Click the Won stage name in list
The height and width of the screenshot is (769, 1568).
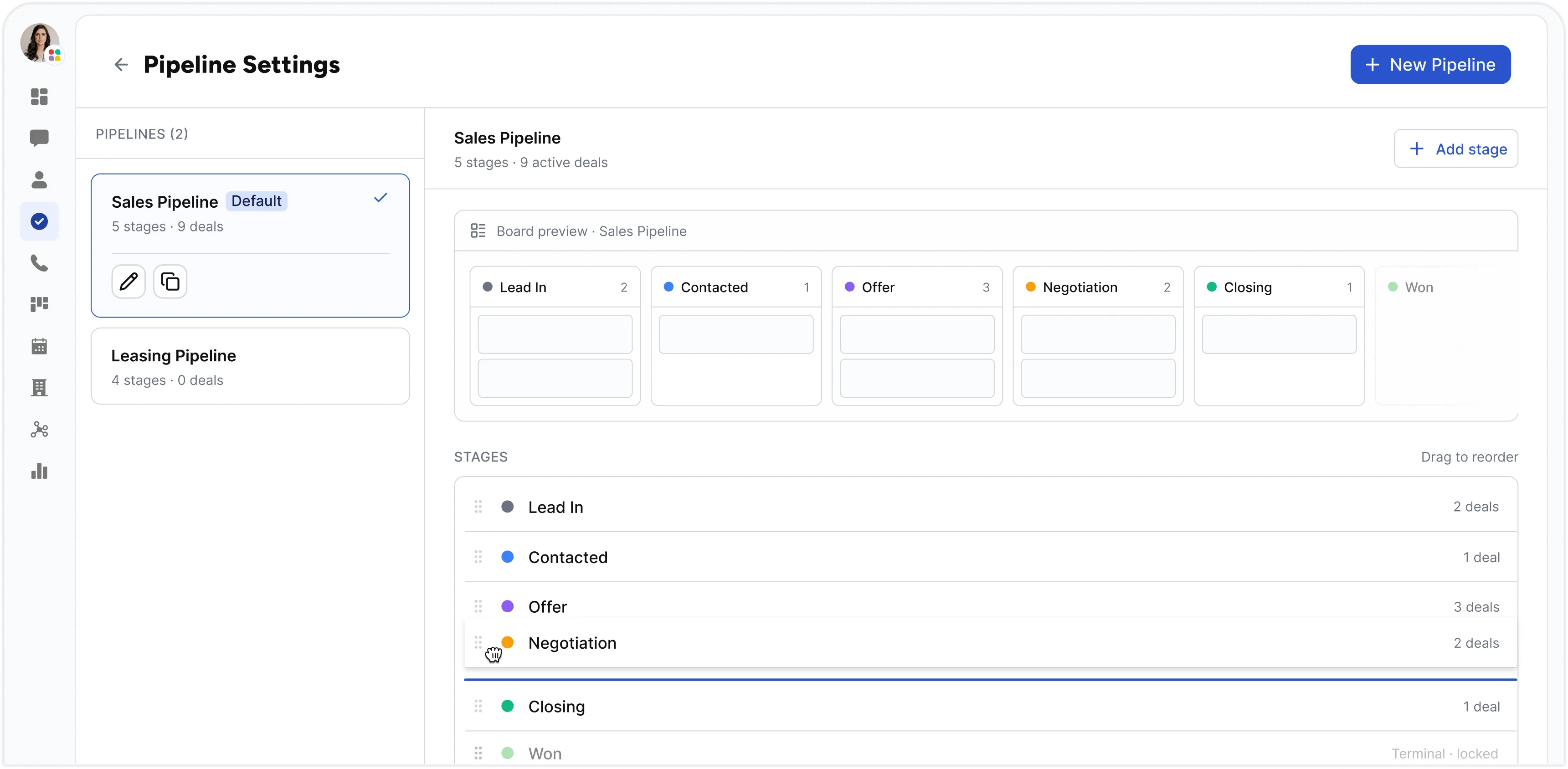click(545, 754)
